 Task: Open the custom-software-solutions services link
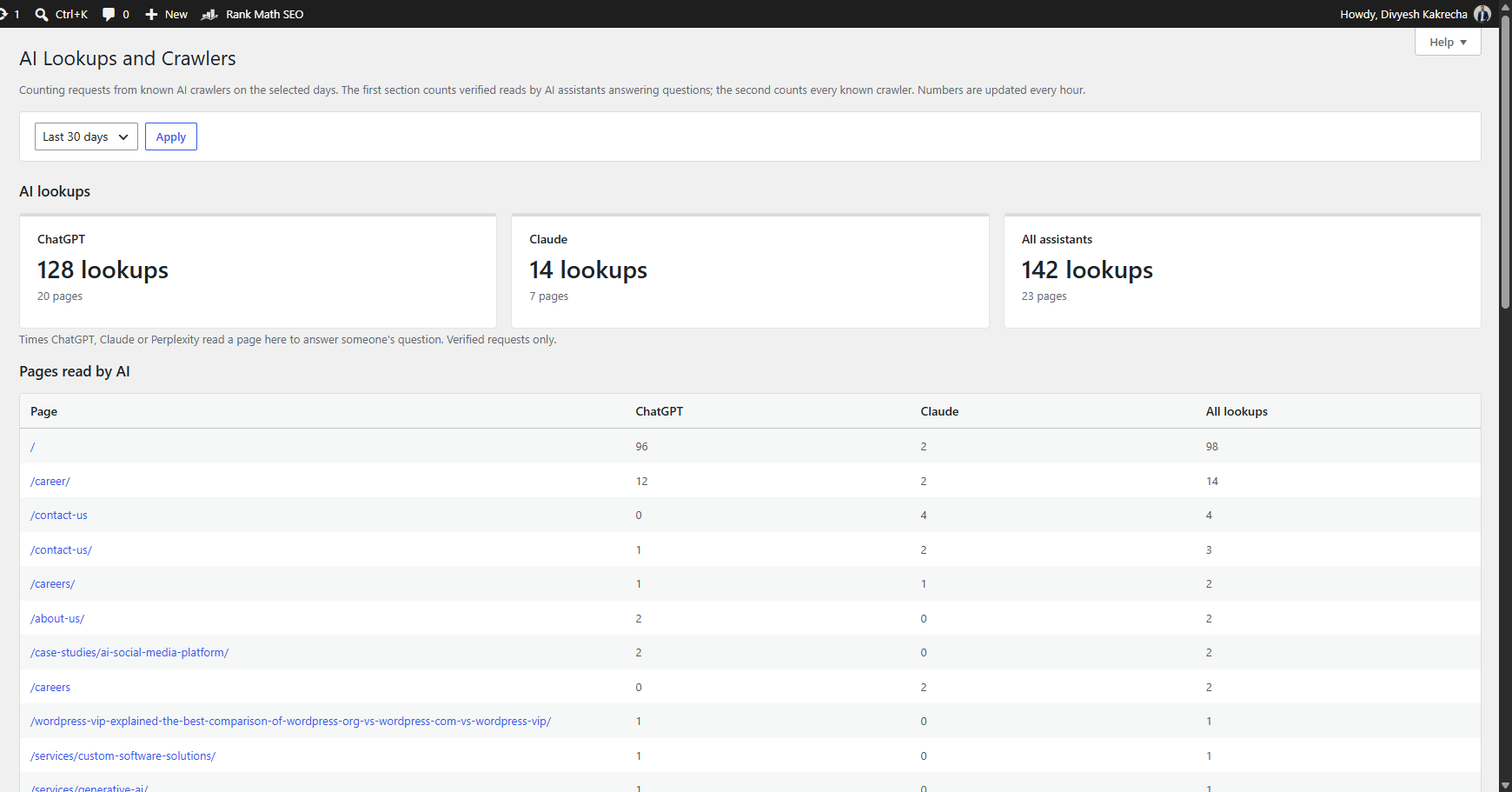click(123, 755)
